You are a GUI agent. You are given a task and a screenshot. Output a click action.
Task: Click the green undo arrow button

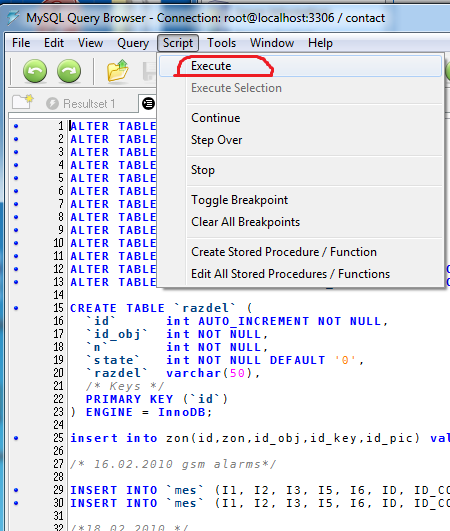35,71
